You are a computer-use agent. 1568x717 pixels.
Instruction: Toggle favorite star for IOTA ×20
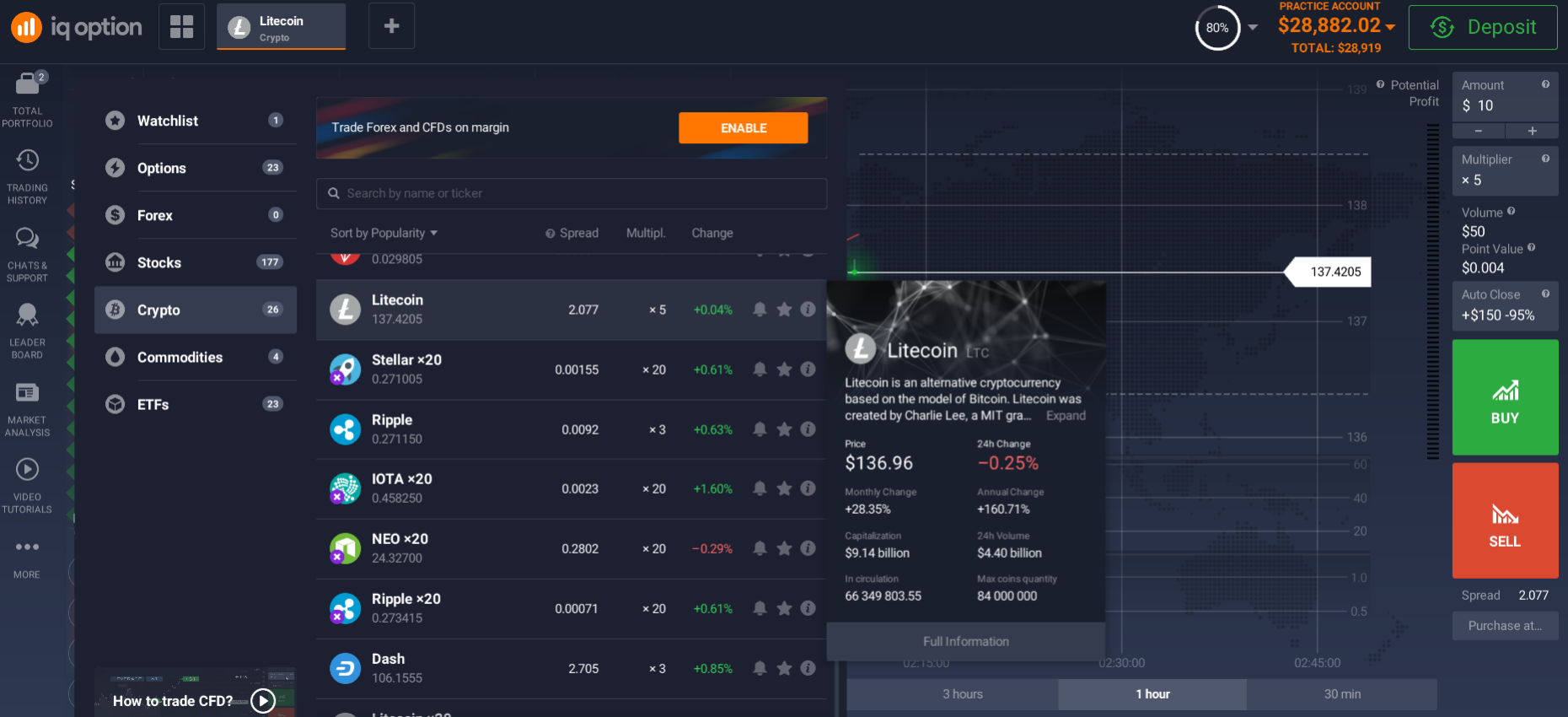pyautogui.click(x=784, y=488)
